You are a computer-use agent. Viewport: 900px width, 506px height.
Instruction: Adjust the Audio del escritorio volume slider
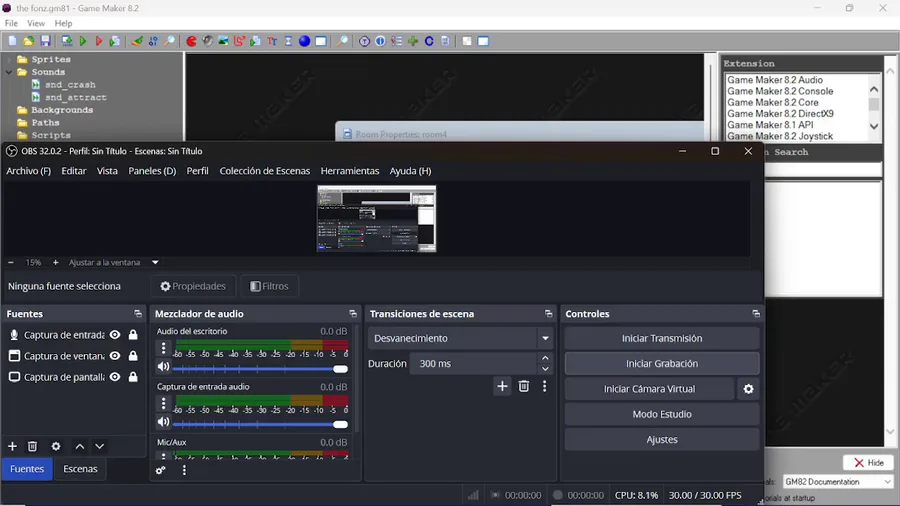point(260,369)
